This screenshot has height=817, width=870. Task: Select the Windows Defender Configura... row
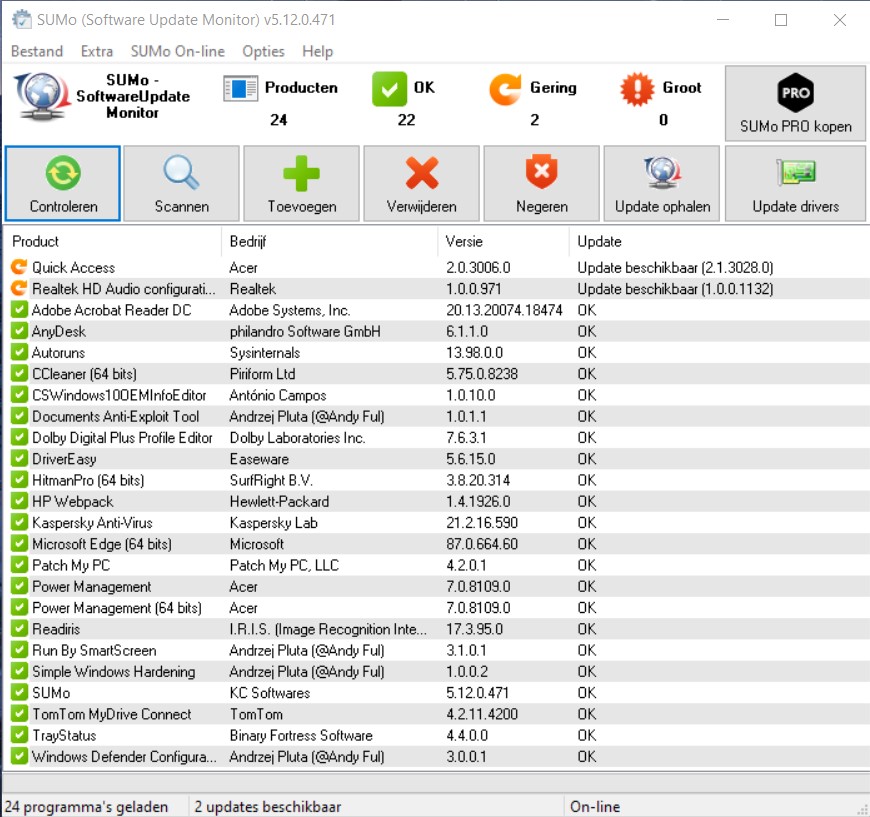coord(436,757)
